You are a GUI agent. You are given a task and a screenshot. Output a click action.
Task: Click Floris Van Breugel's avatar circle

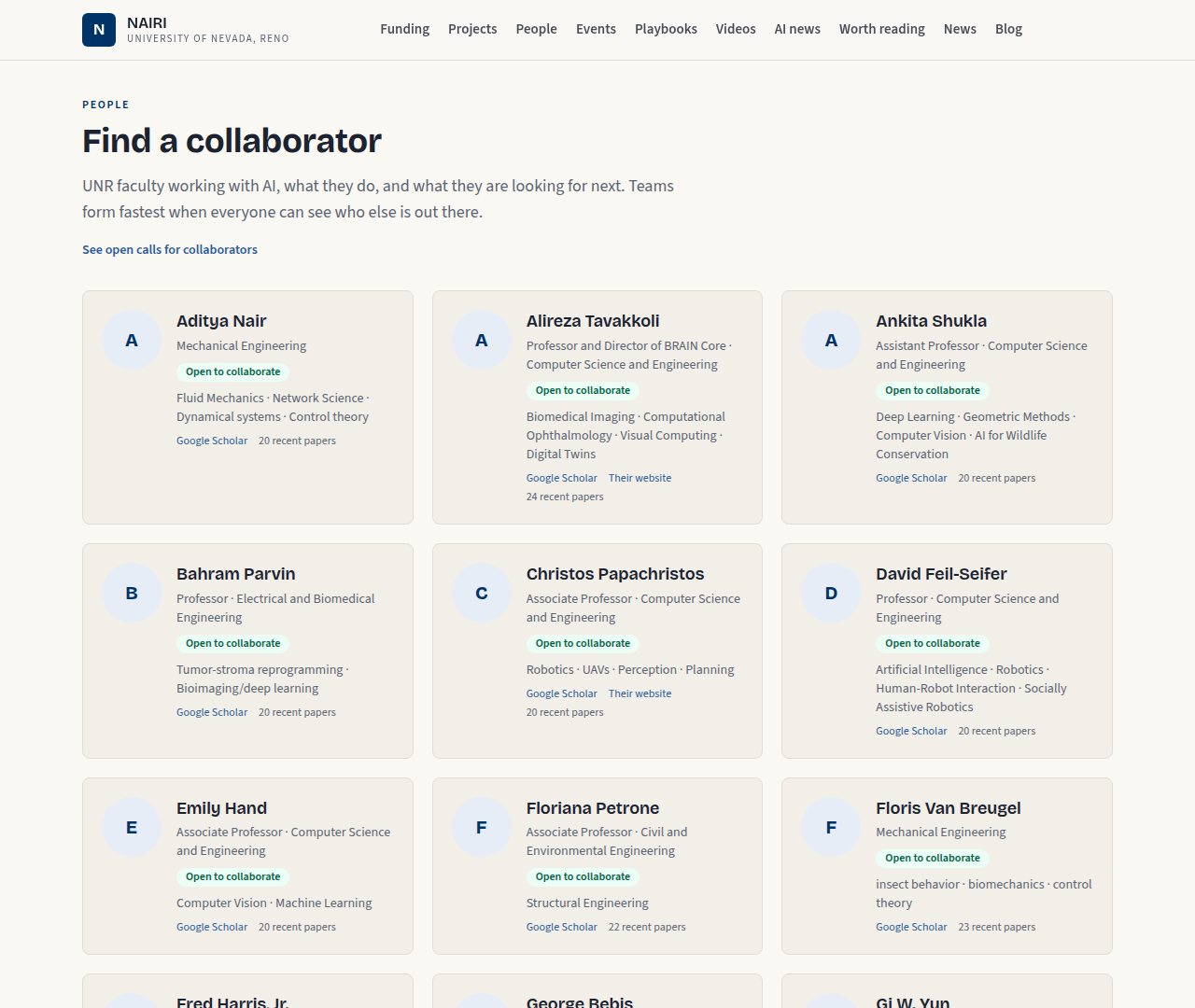tap(831, 827)
